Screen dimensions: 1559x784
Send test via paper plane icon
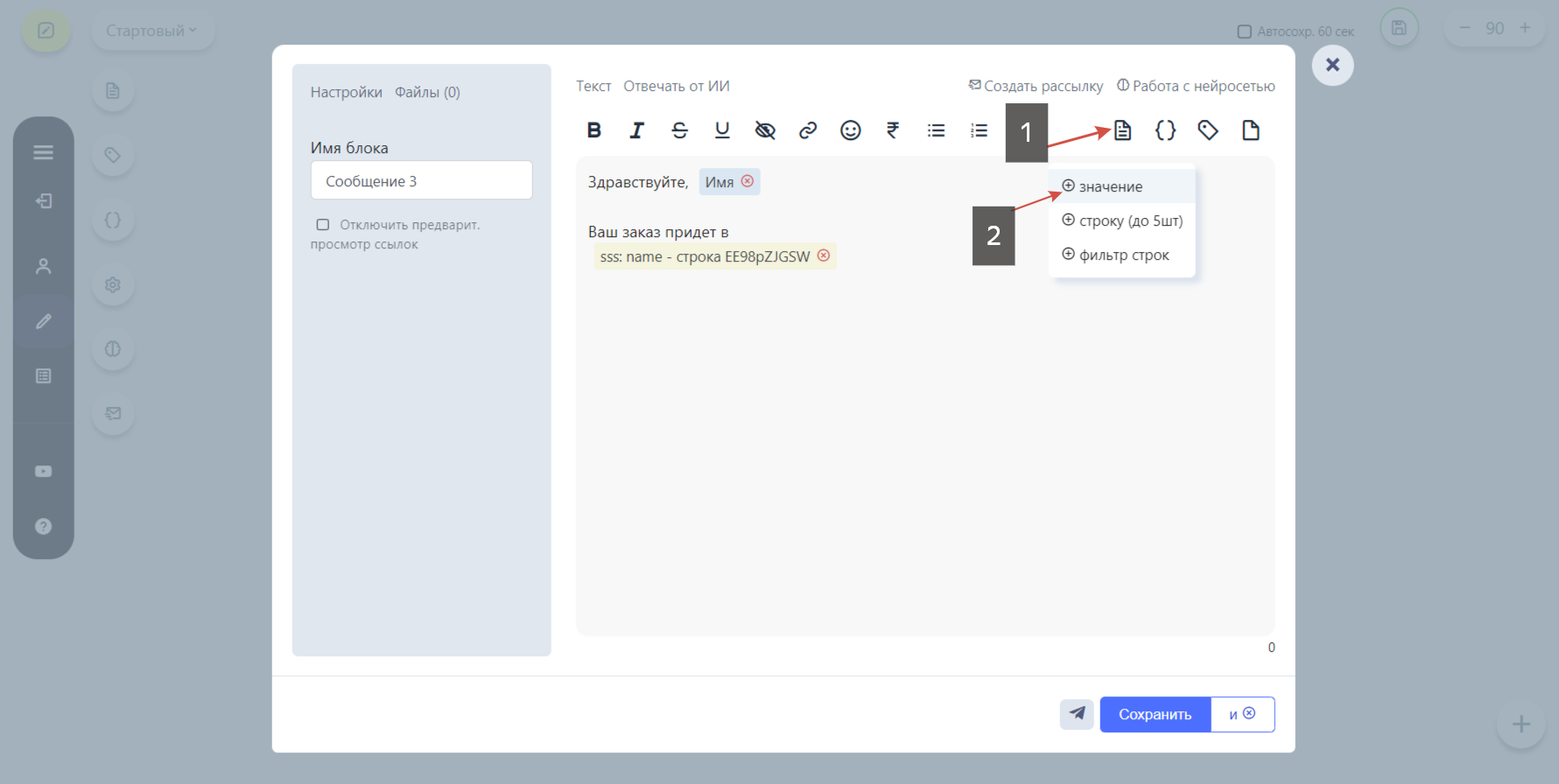[x=1077, y=714]
